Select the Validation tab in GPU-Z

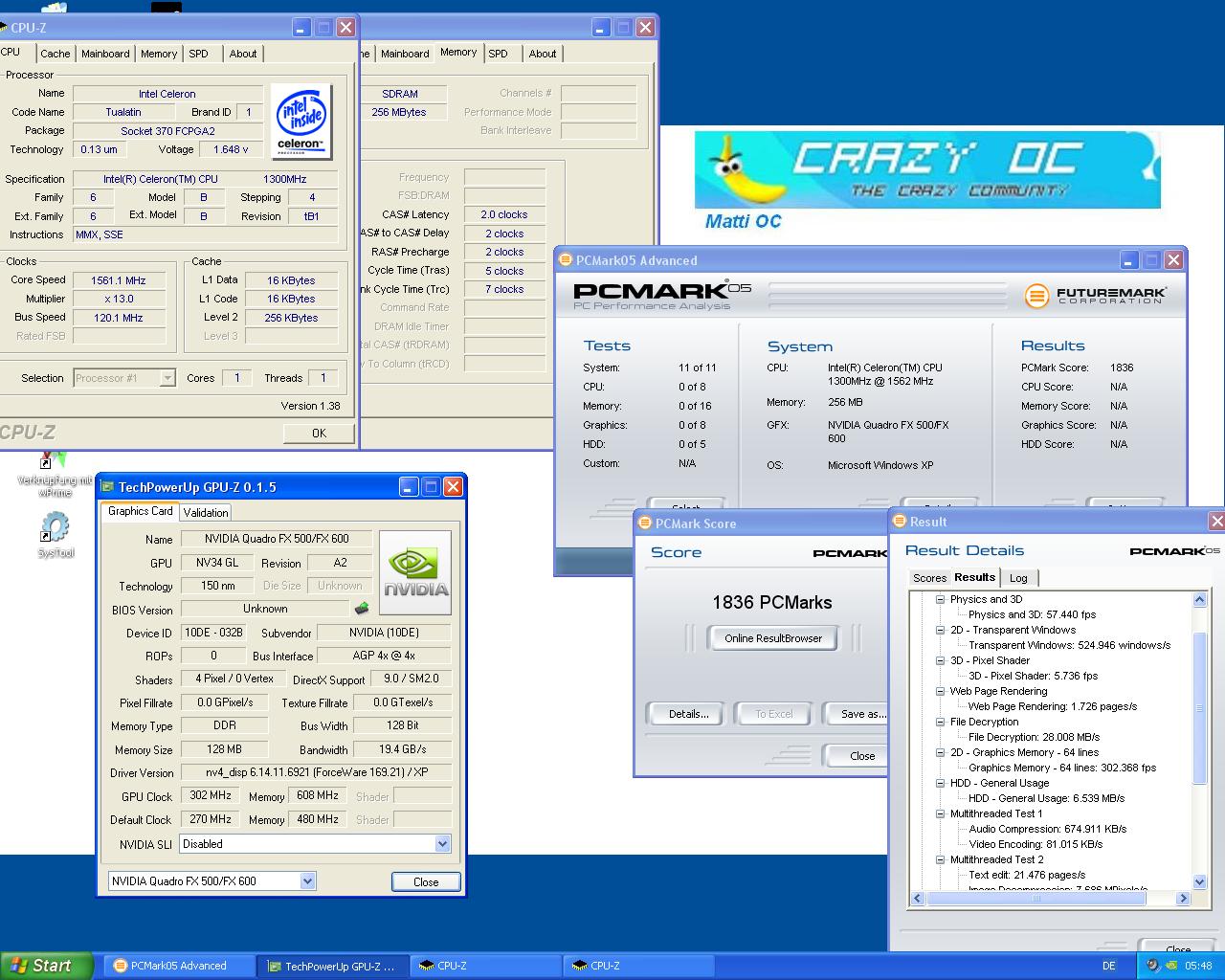[x=206, y=512]
